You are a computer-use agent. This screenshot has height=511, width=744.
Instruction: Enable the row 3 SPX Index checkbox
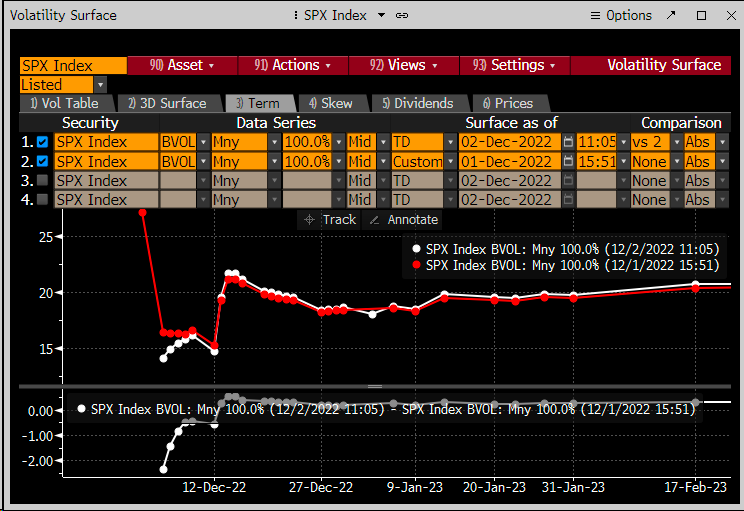[42, 180]
